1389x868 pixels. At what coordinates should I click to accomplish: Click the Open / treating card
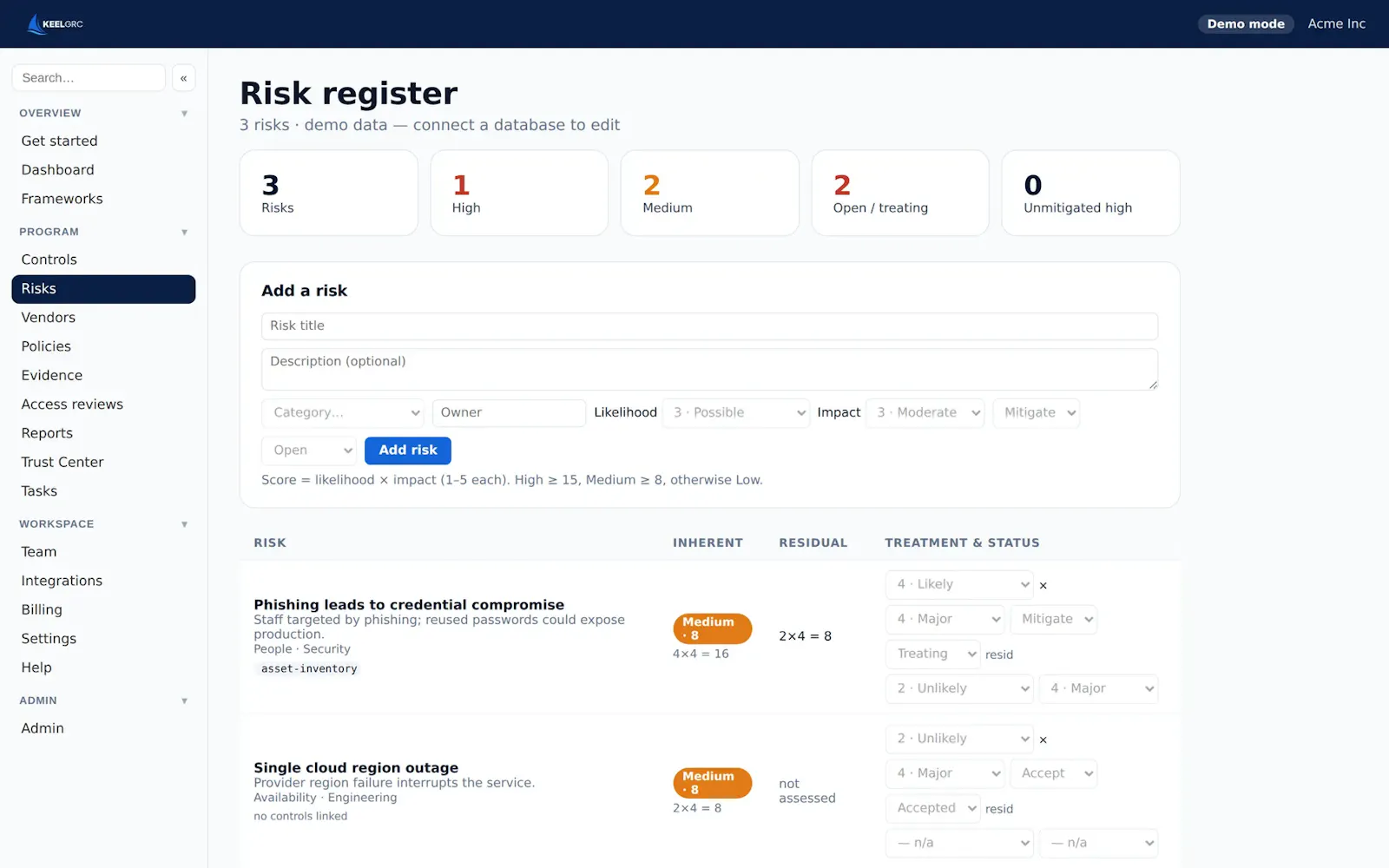(x=900, y=193)
